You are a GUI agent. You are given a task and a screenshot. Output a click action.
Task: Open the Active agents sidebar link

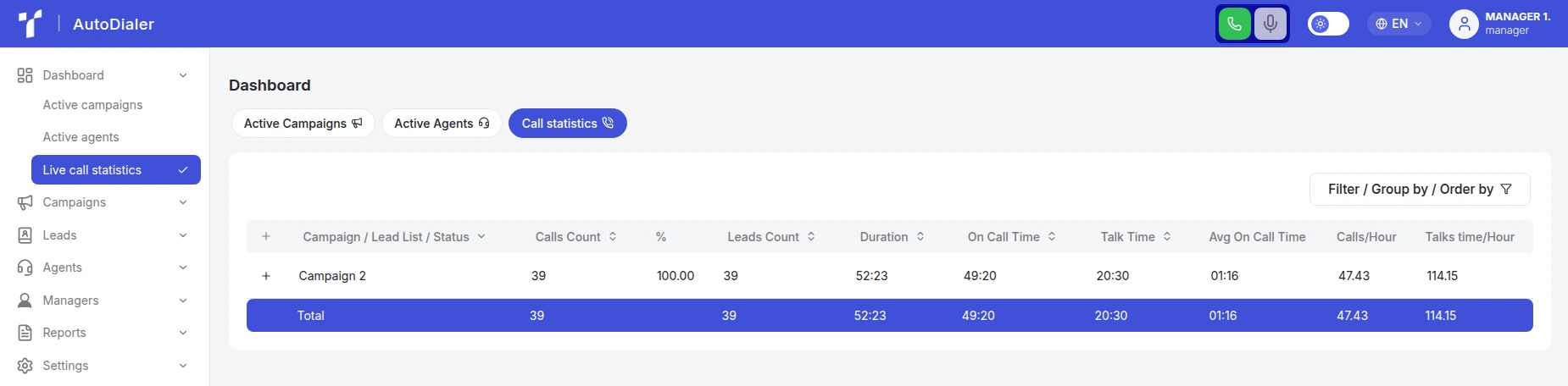pos(81,137)
